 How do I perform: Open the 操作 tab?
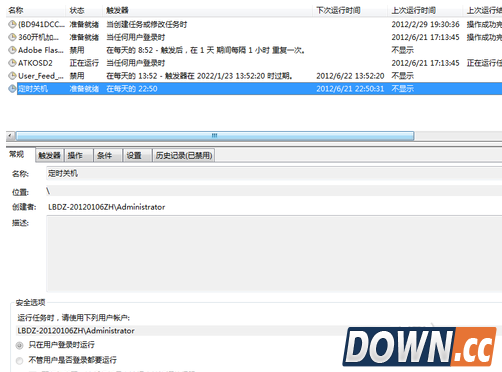click(x=78, y=156)
